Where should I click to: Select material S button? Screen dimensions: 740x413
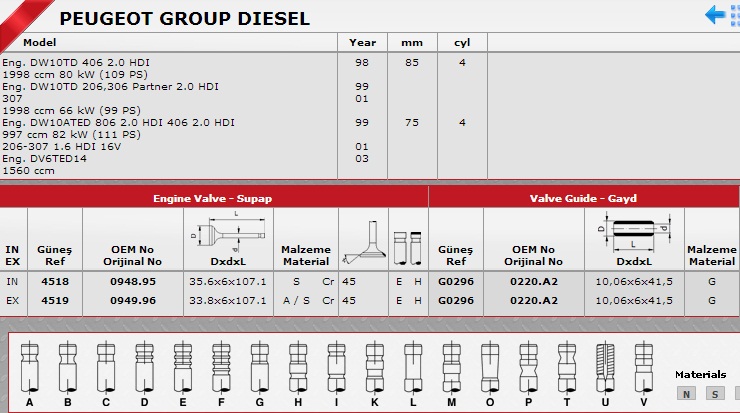click(715, 393)
